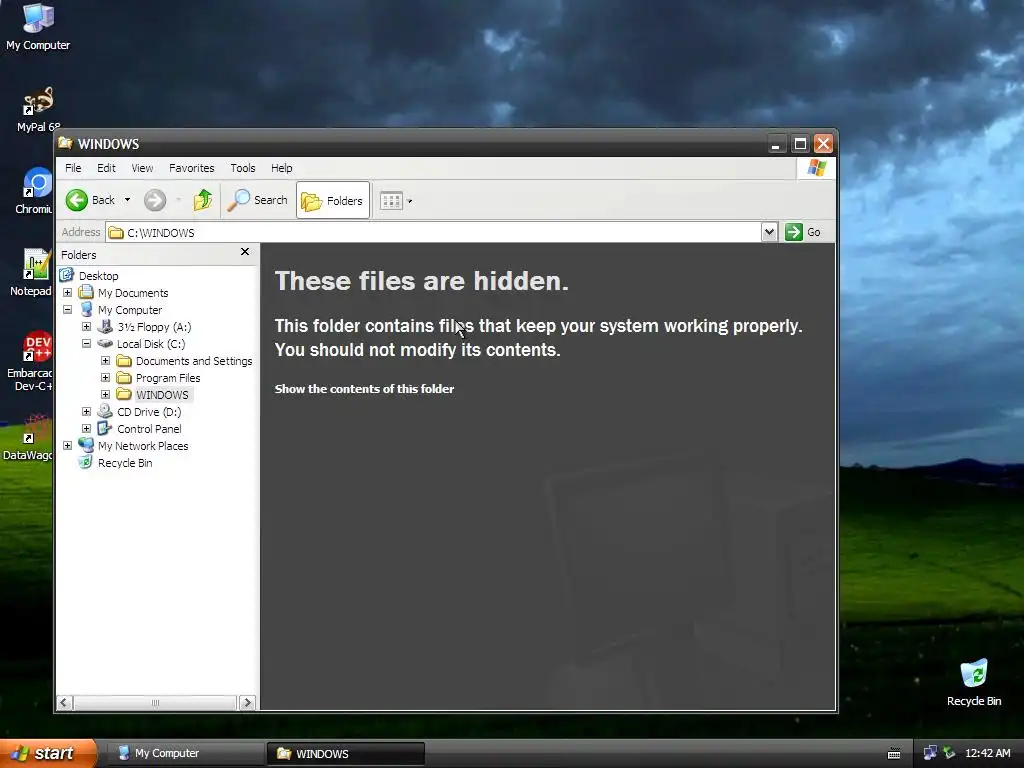Select CD Drive (D:) in tree
The height and width of the screenshot is (768, 1024).
tap(149, 411)
